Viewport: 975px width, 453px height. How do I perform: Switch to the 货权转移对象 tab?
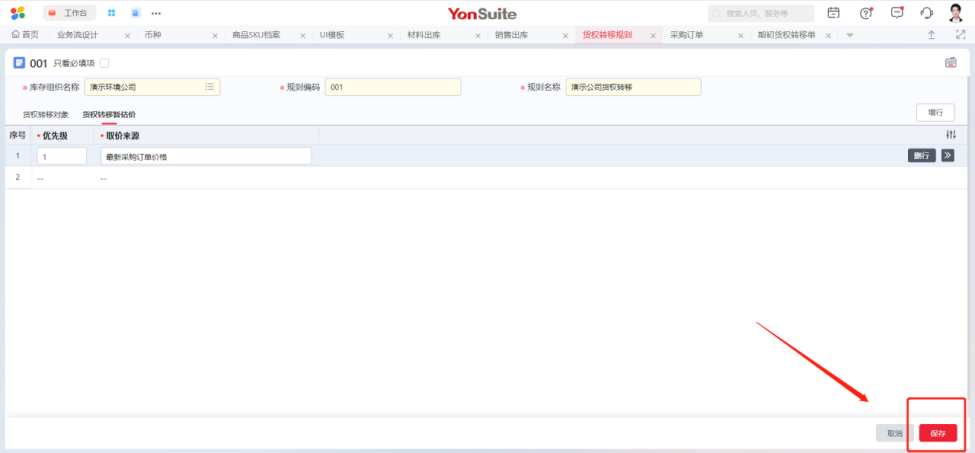tap(46, 115)
